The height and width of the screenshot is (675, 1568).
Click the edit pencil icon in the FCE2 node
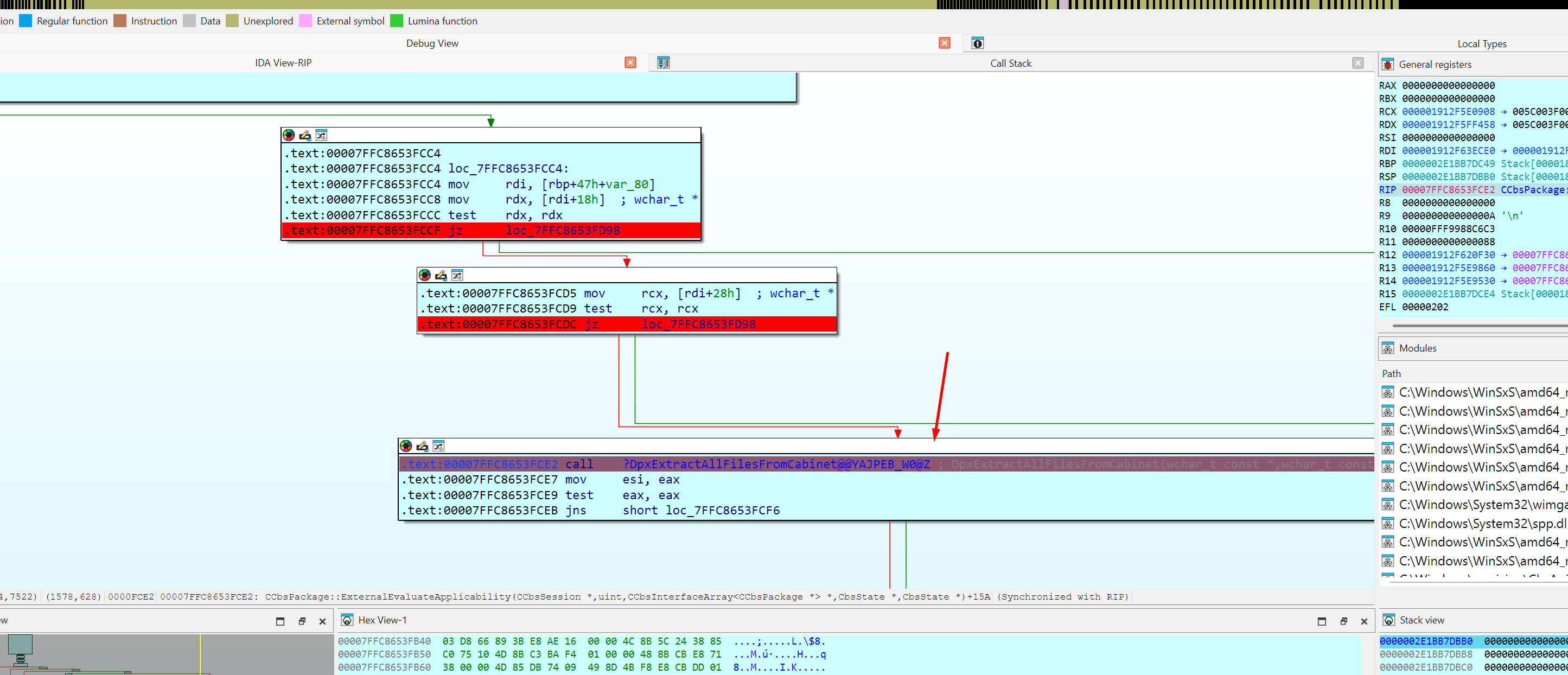(x=423, y=446)
